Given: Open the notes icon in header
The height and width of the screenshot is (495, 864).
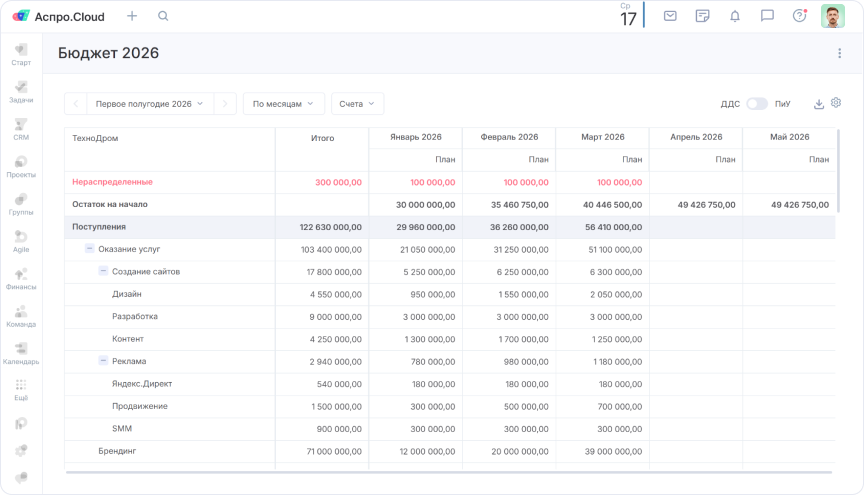Looking at the screenshot, I should point(703,16).
